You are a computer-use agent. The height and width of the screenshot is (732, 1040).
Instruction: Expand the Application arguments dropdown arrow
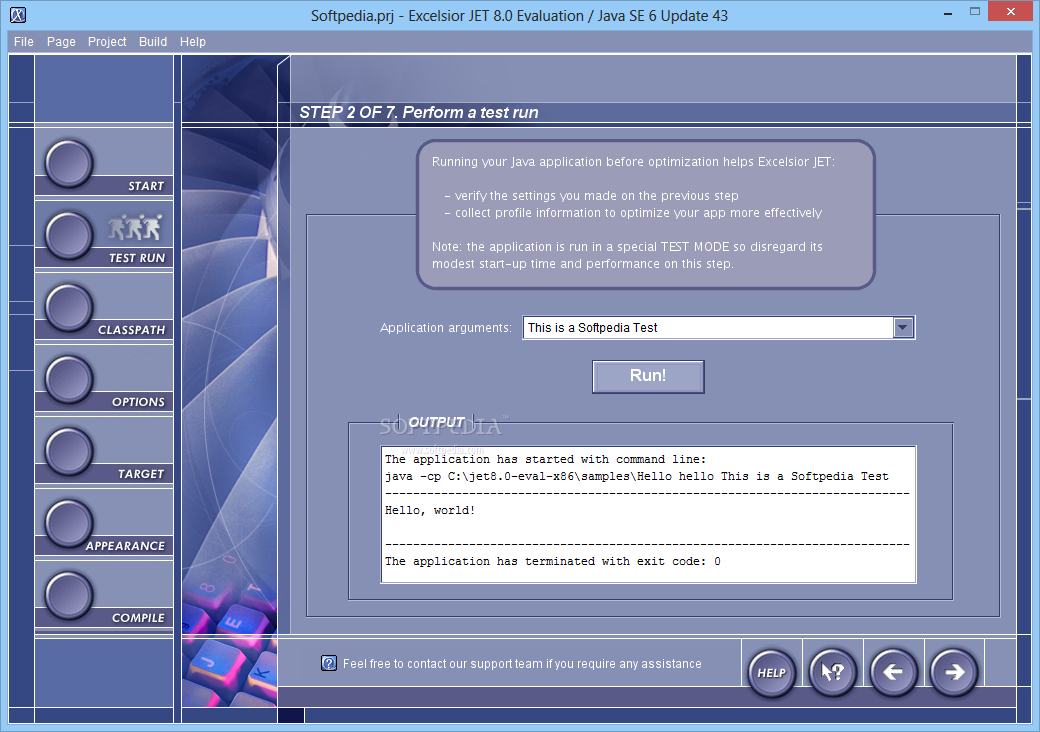pyautogui.click(x=903, y=328)
